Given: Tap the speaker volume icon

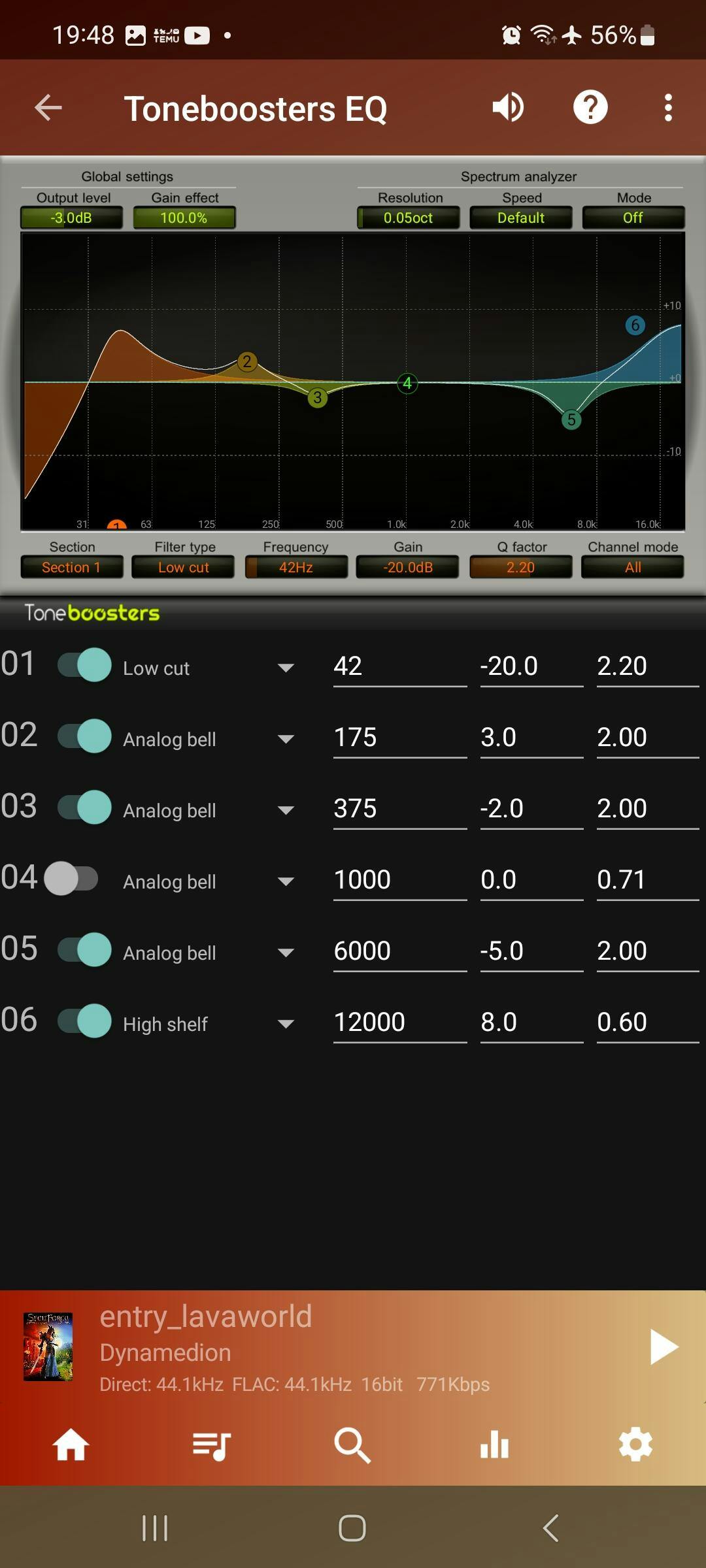Looking at the screenshot, I should (x=508, y=107).
